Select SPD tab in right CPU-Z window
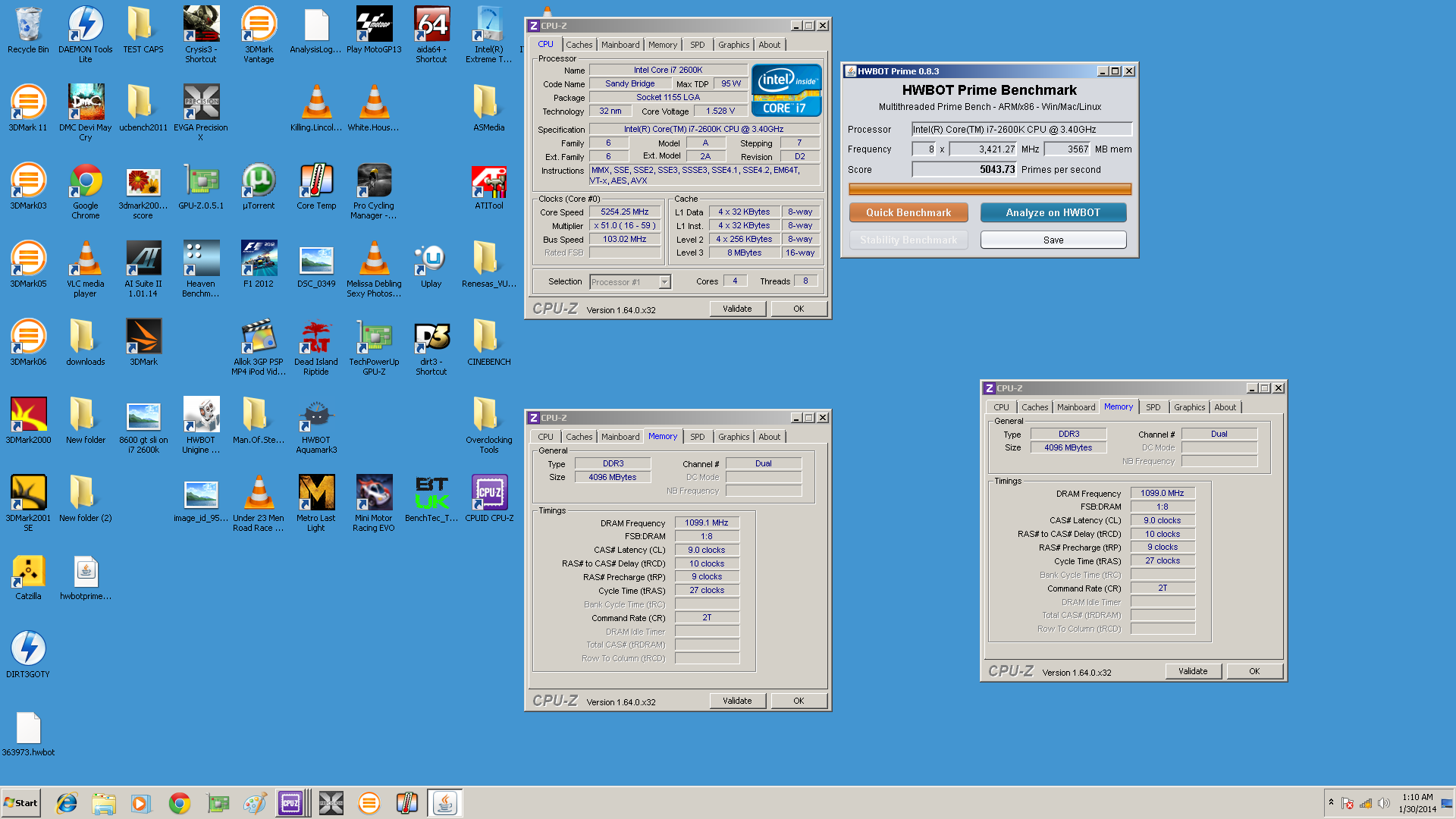This screenshot has height=819, width=1456. click(1153, 407)
